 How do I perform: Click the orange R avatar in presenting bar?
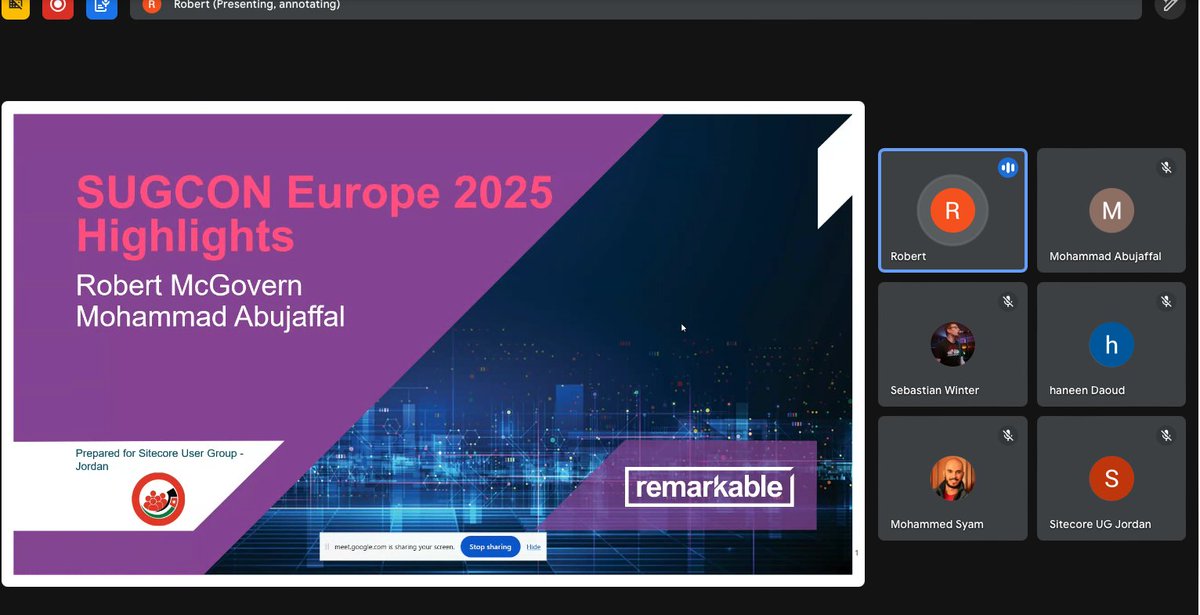(x=152, y=5)
